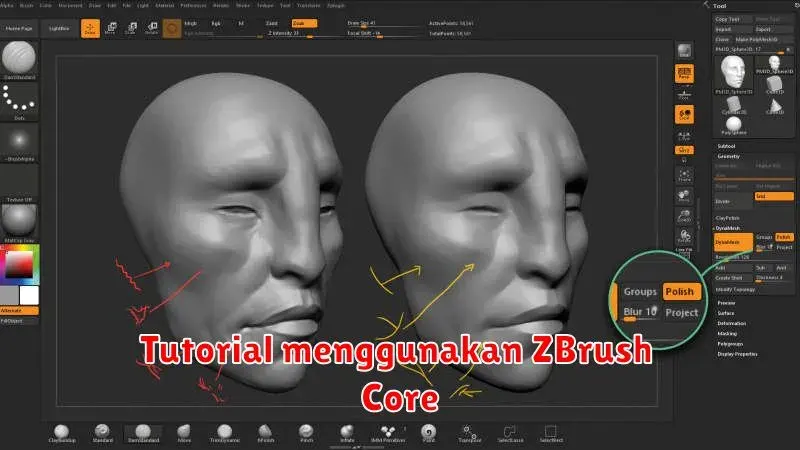Expand the ClayPolish section
Viewport: 800px width, 450px height.
[x=728, y=218]
